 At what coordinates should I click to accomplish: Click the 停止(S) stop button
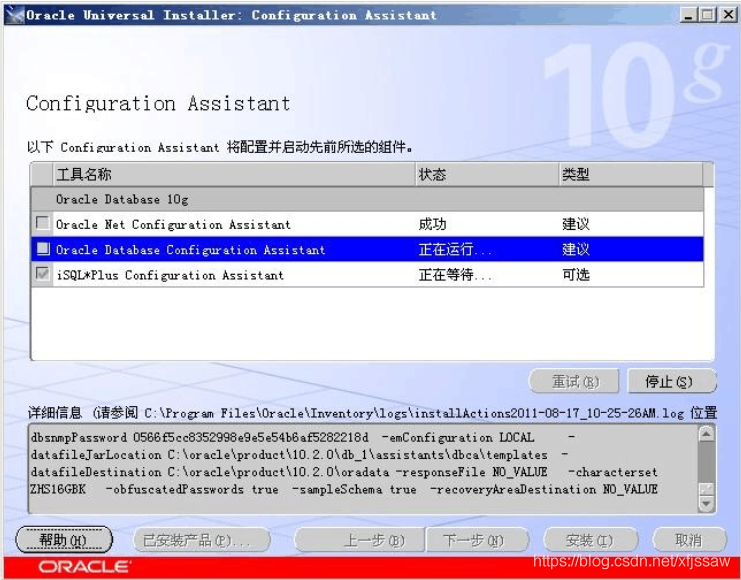[x=671, y=381]
